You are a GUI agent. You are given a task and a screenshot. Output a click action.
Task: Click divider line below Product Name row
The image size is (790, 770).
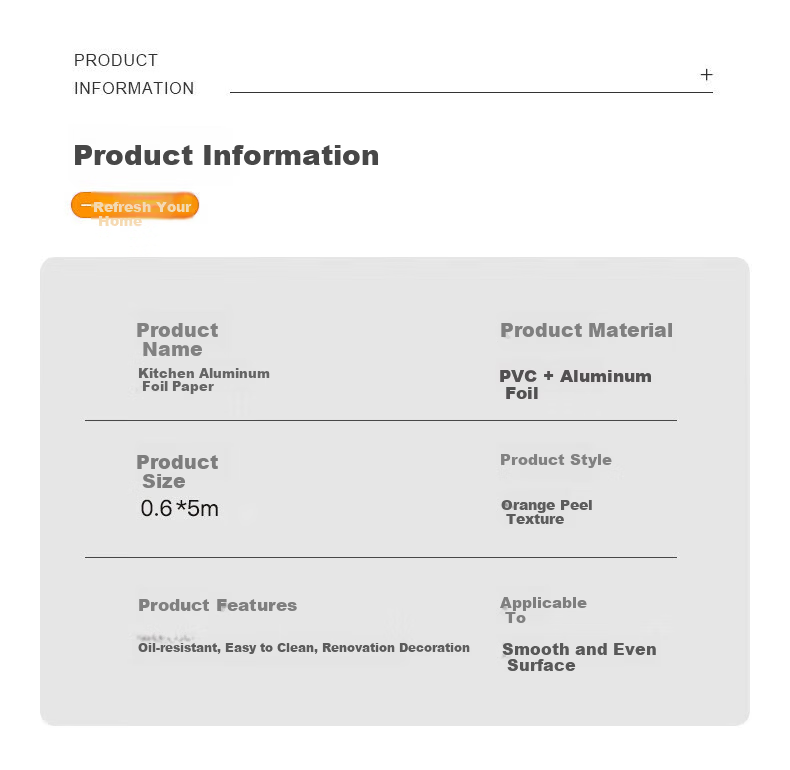click(381, 420)
